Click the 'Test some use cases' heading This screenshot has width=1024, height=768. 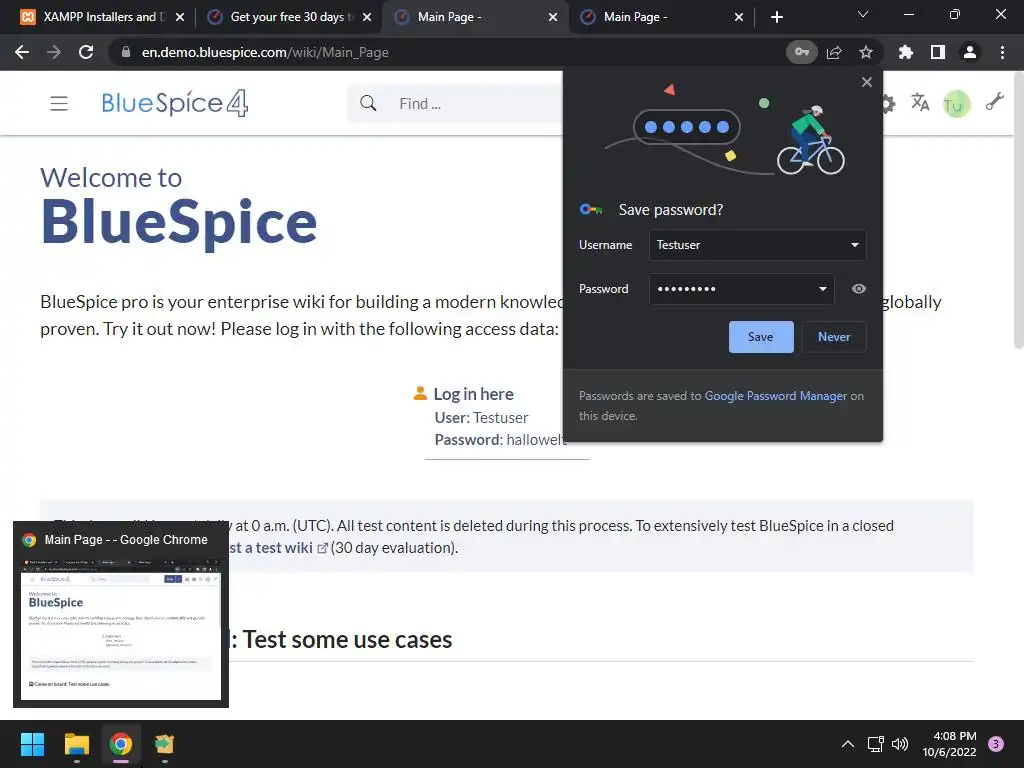tap(347, 639)
